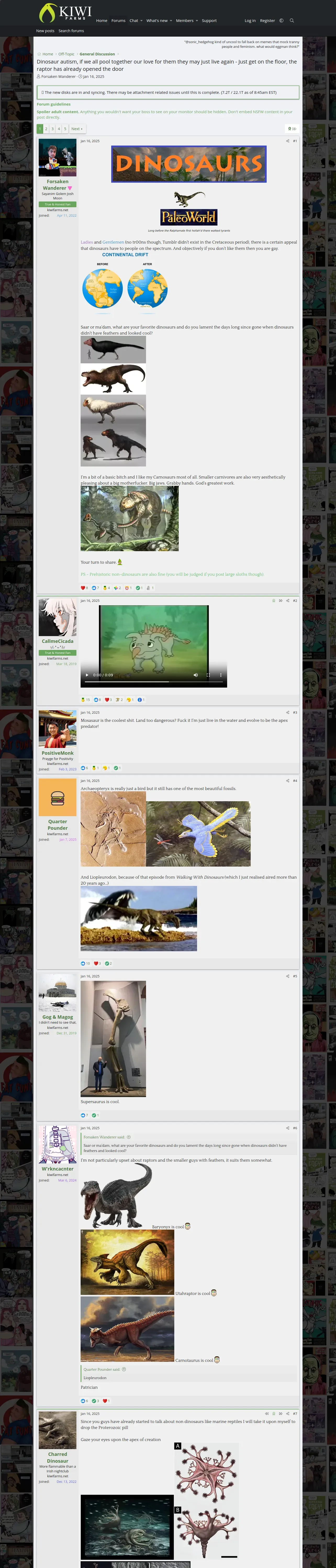Screen dimensions: 336x1568
Task: Click the share icon on post #1
Action: point(288,141)
